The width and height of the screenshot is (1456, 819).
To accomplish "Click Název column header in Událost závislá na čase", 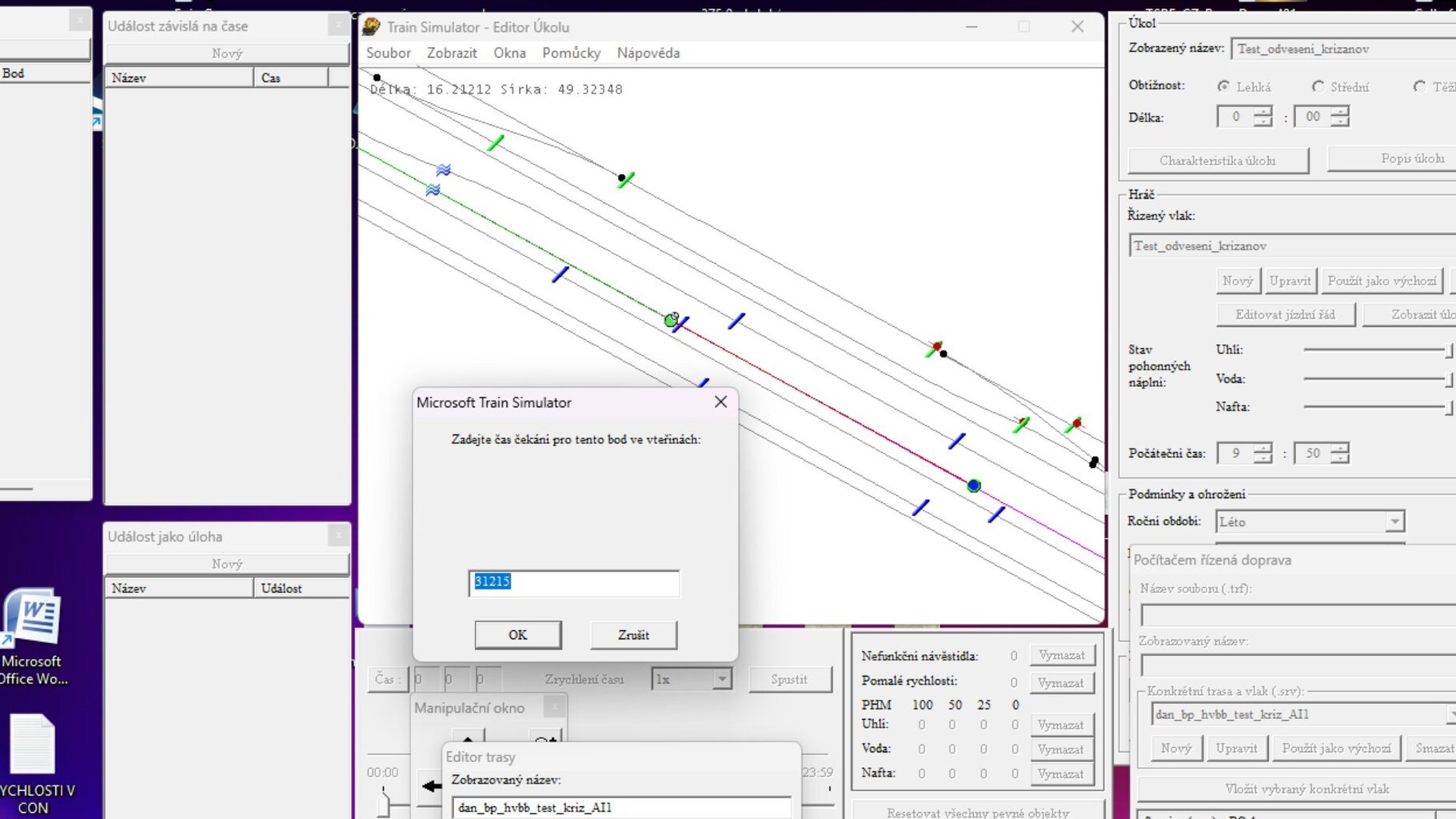I will pyautogui.click(x=180, y=78).
